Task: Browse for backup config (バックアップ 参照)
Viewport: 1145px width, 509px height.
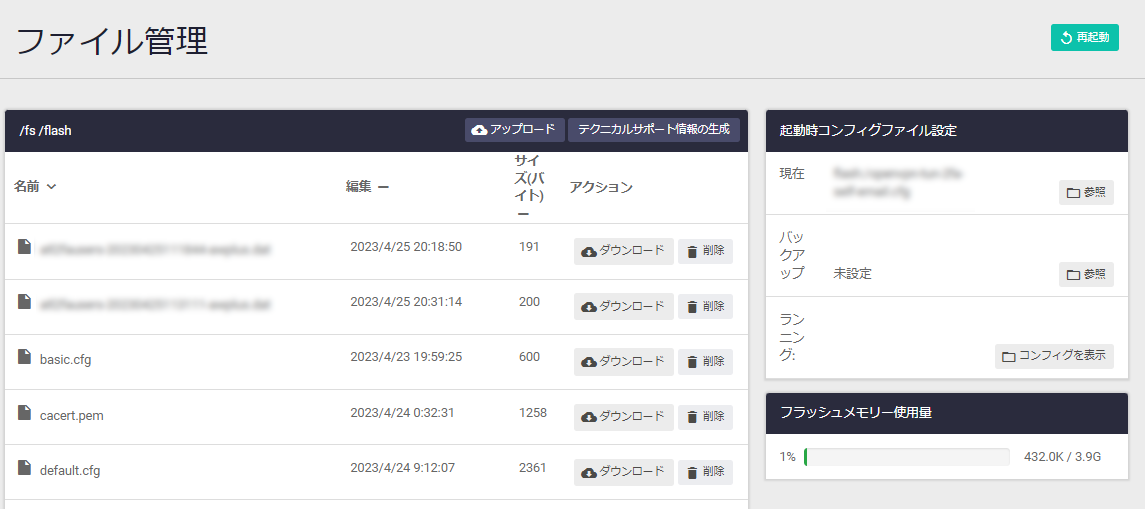Action: (1085, 275)
